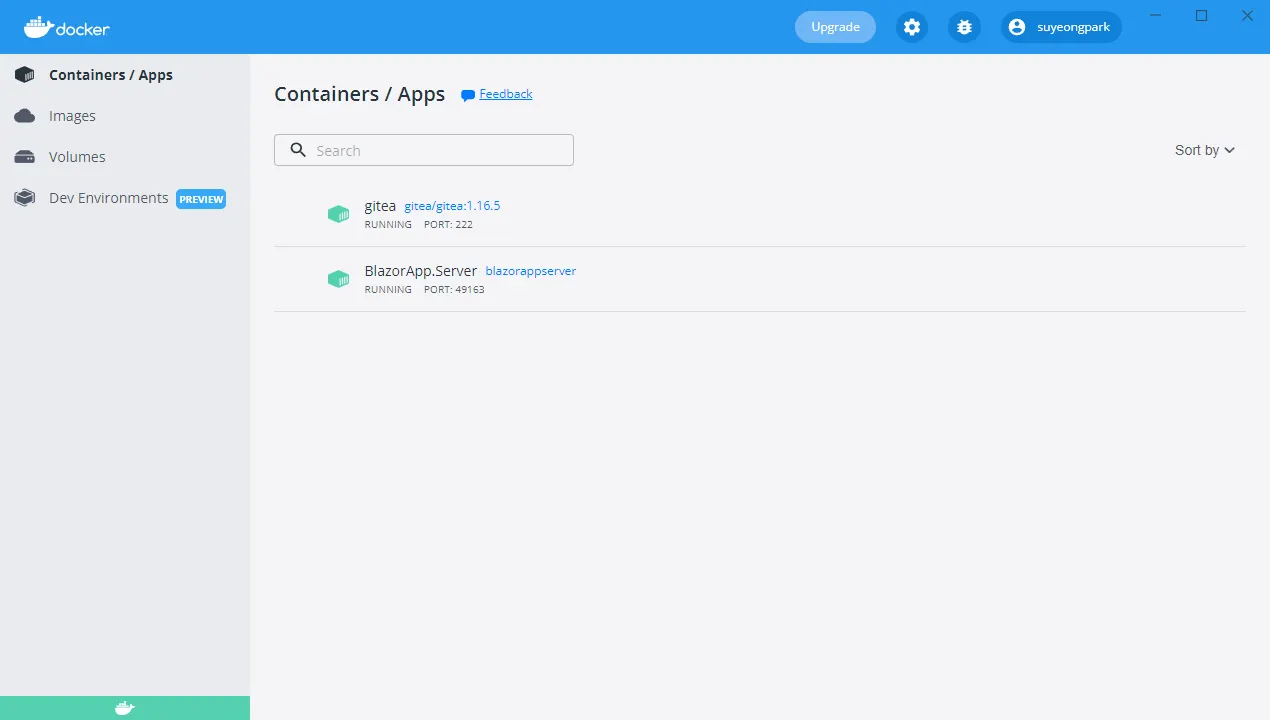Image resolution: width=1270 pixels, height=720 pixels.
Task: Open the Troubleshoot bug icon
Action: point(964,27)
